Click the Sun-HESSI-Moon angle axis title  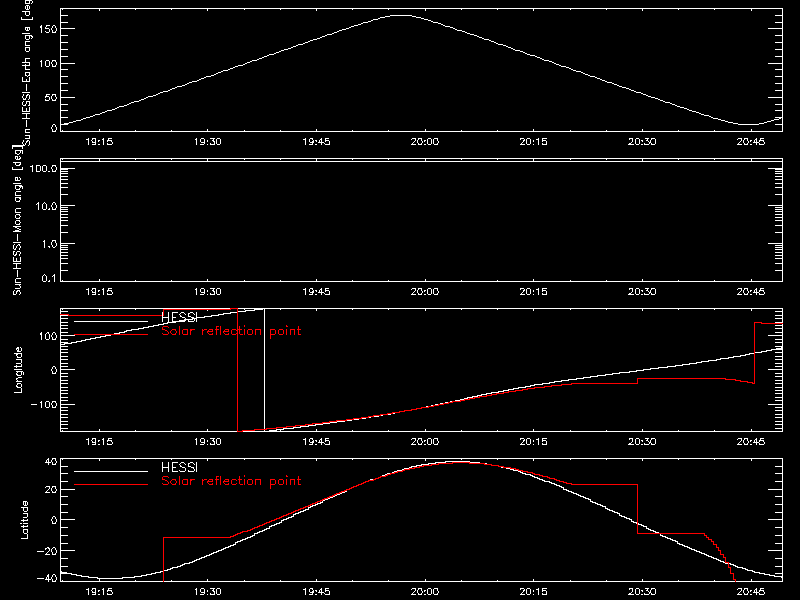click(17, 220)
